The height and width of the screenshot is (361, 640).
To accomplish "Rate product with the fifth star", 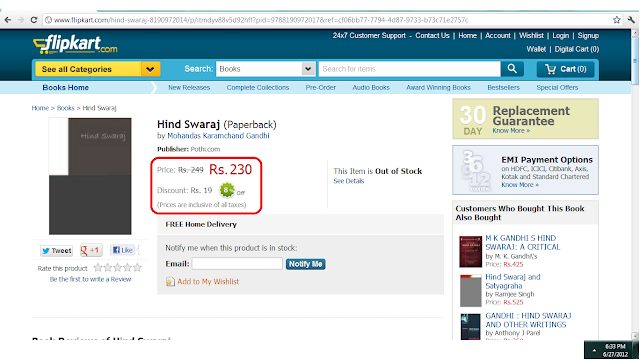I will point(138,268).
